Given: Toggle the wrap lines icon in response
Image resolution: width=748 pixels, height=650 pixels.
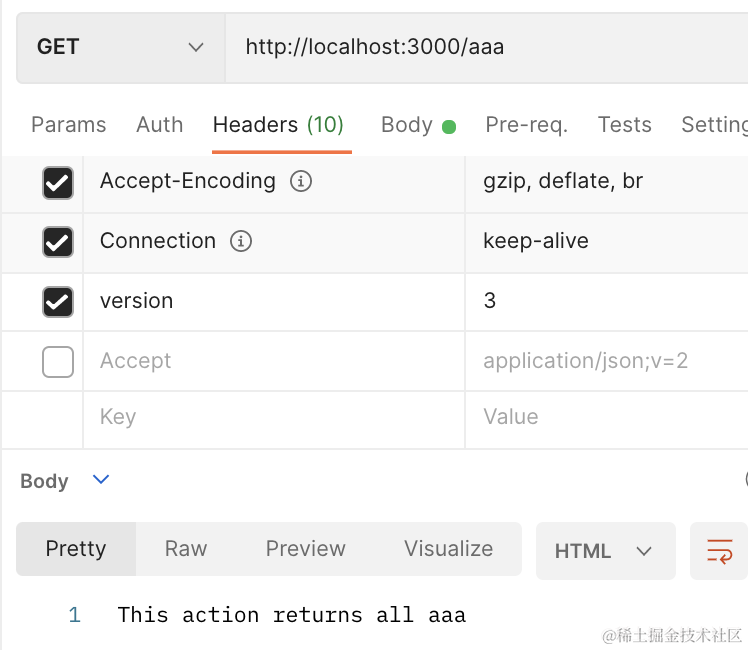Looking at the screenshot, I should point(719,551).
